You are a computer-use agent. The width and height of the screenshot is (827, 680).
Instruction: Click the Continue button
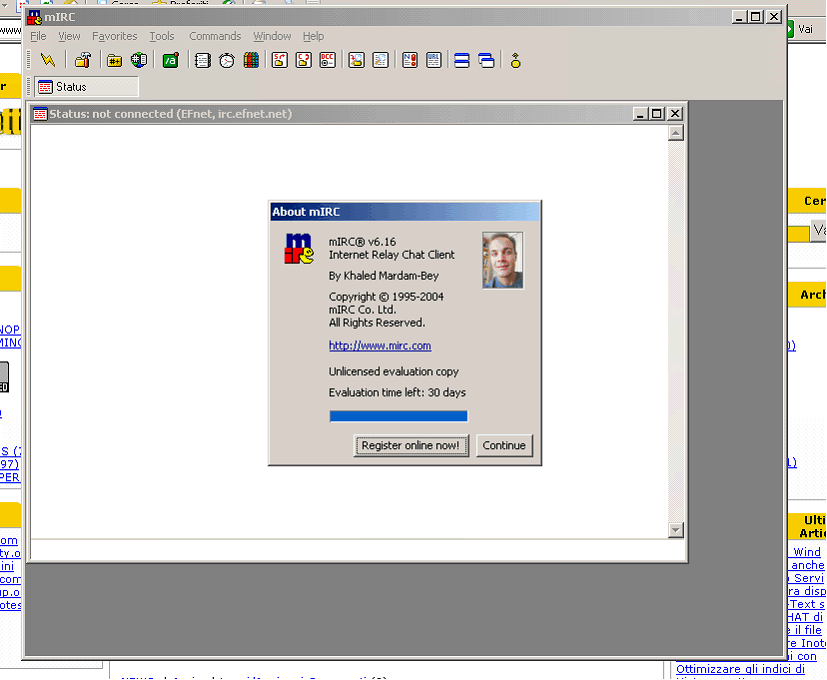504,445
